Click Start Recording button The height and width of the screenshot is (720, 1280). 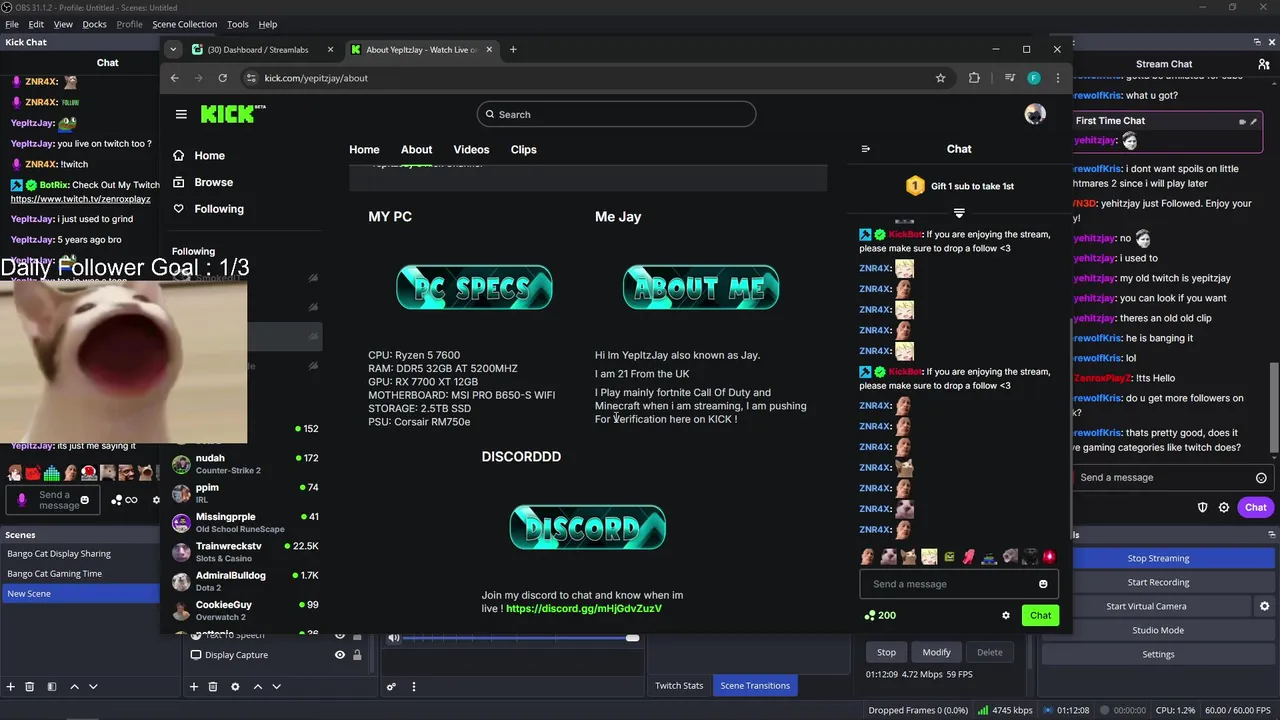pos(1158,582)
